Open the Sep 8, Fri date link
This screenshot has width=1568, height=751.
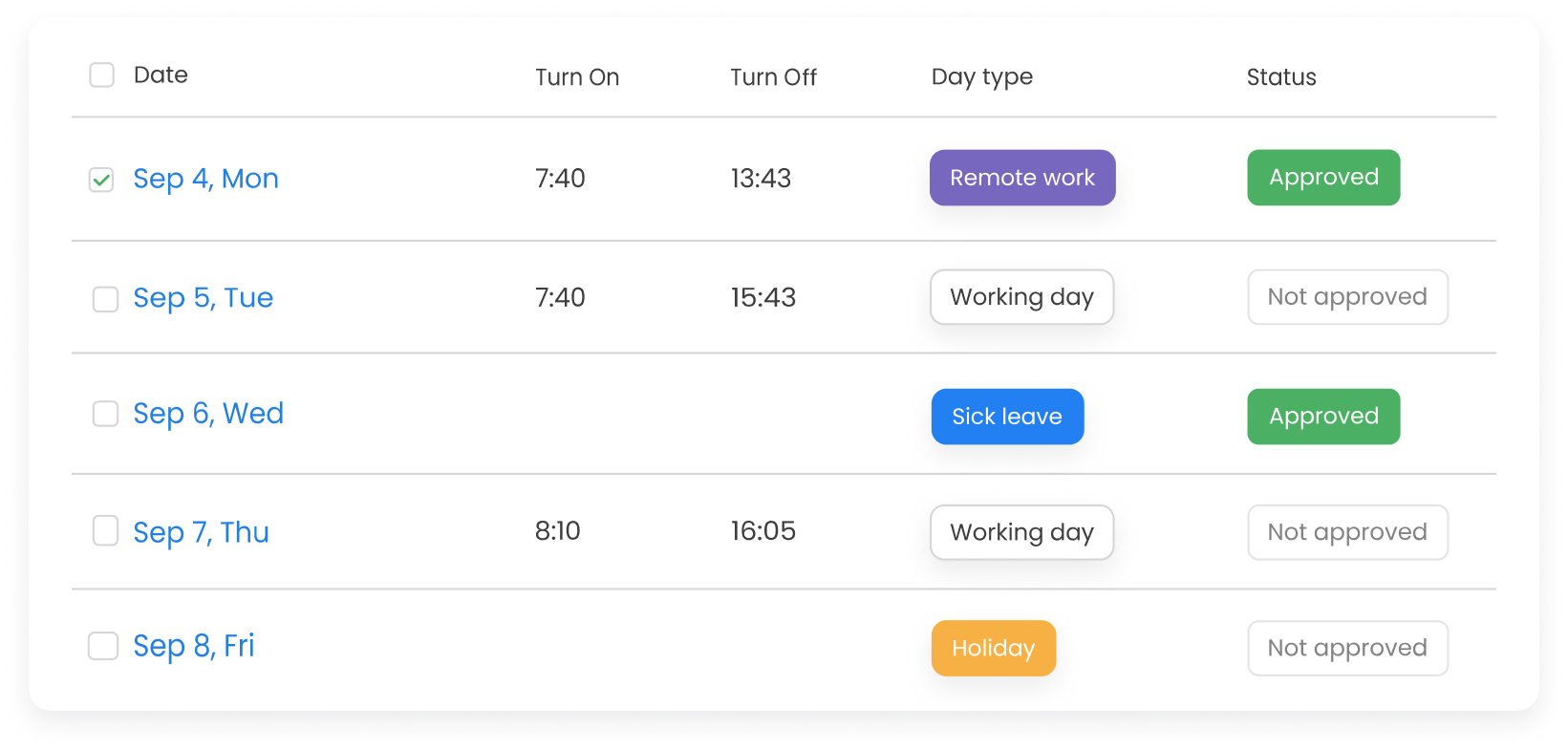coord(194,647)
